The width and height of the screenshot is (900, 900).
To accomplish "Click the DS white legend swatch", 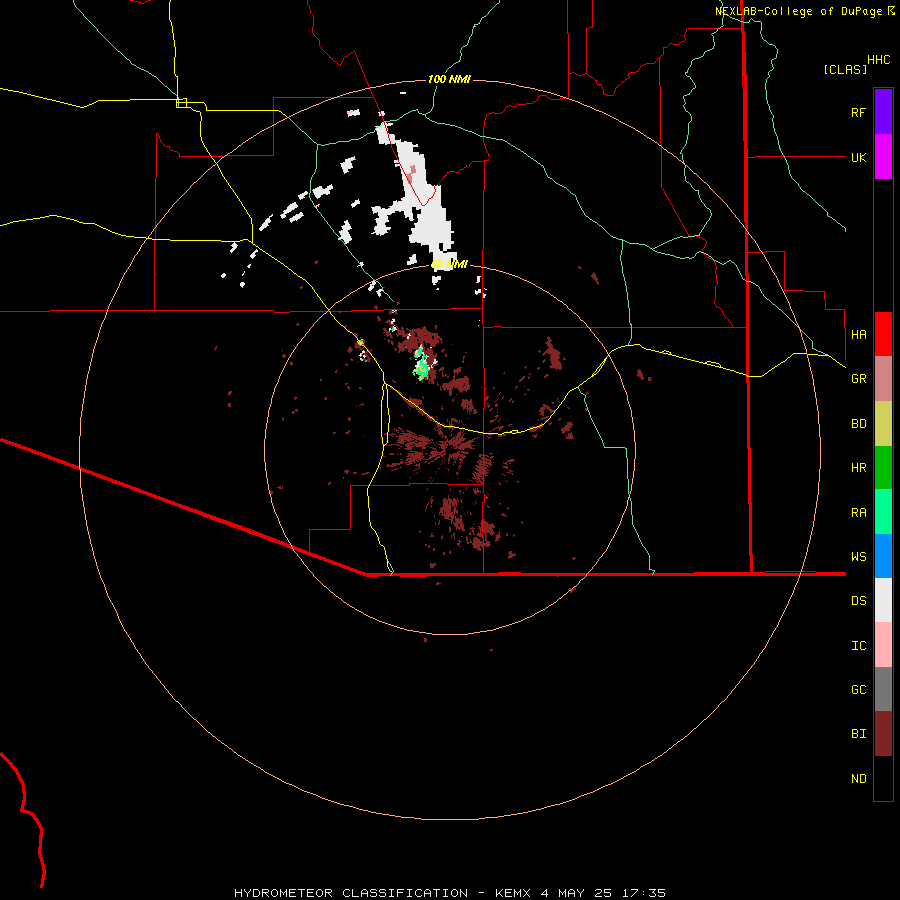I will pos(883,600).
